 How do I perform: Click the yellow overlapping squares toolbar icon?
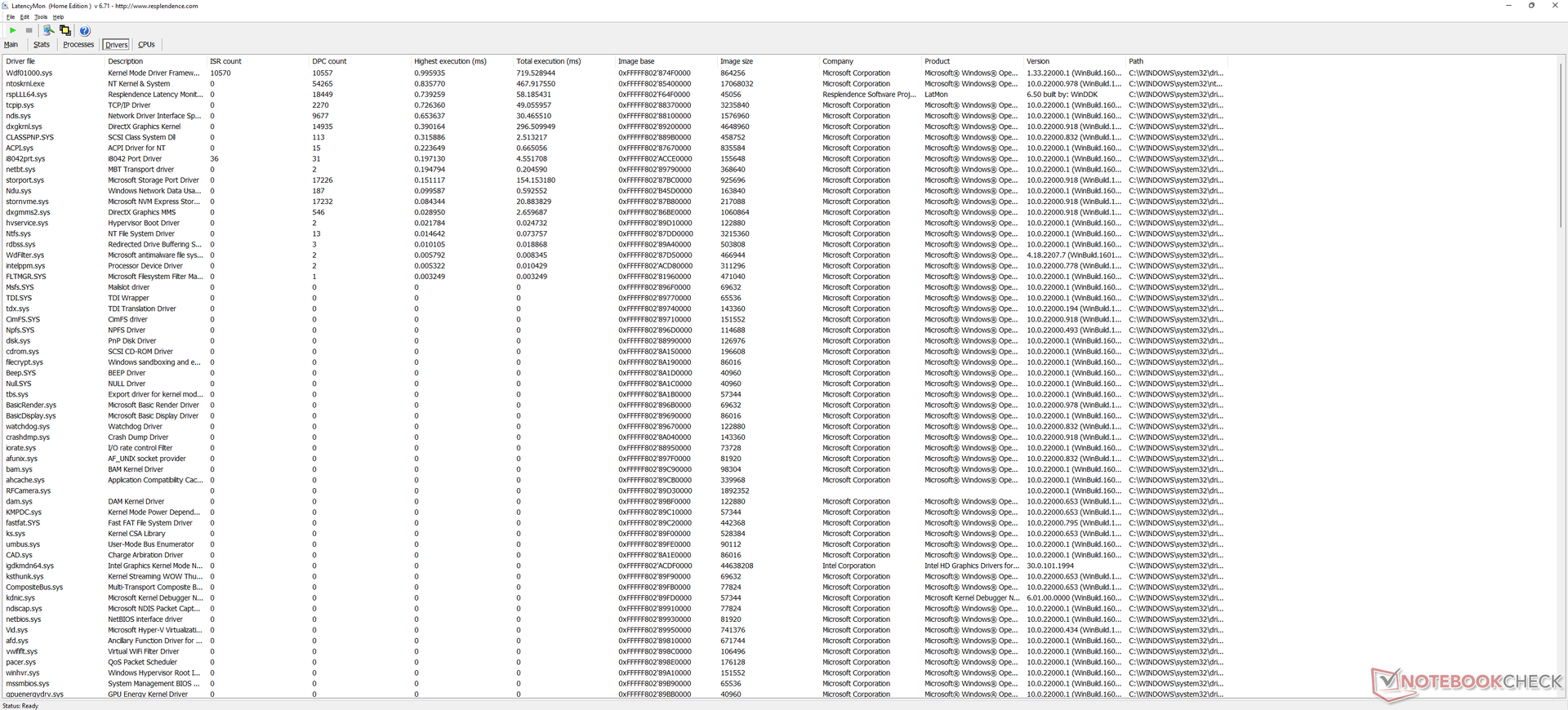[x=65, y=30]
